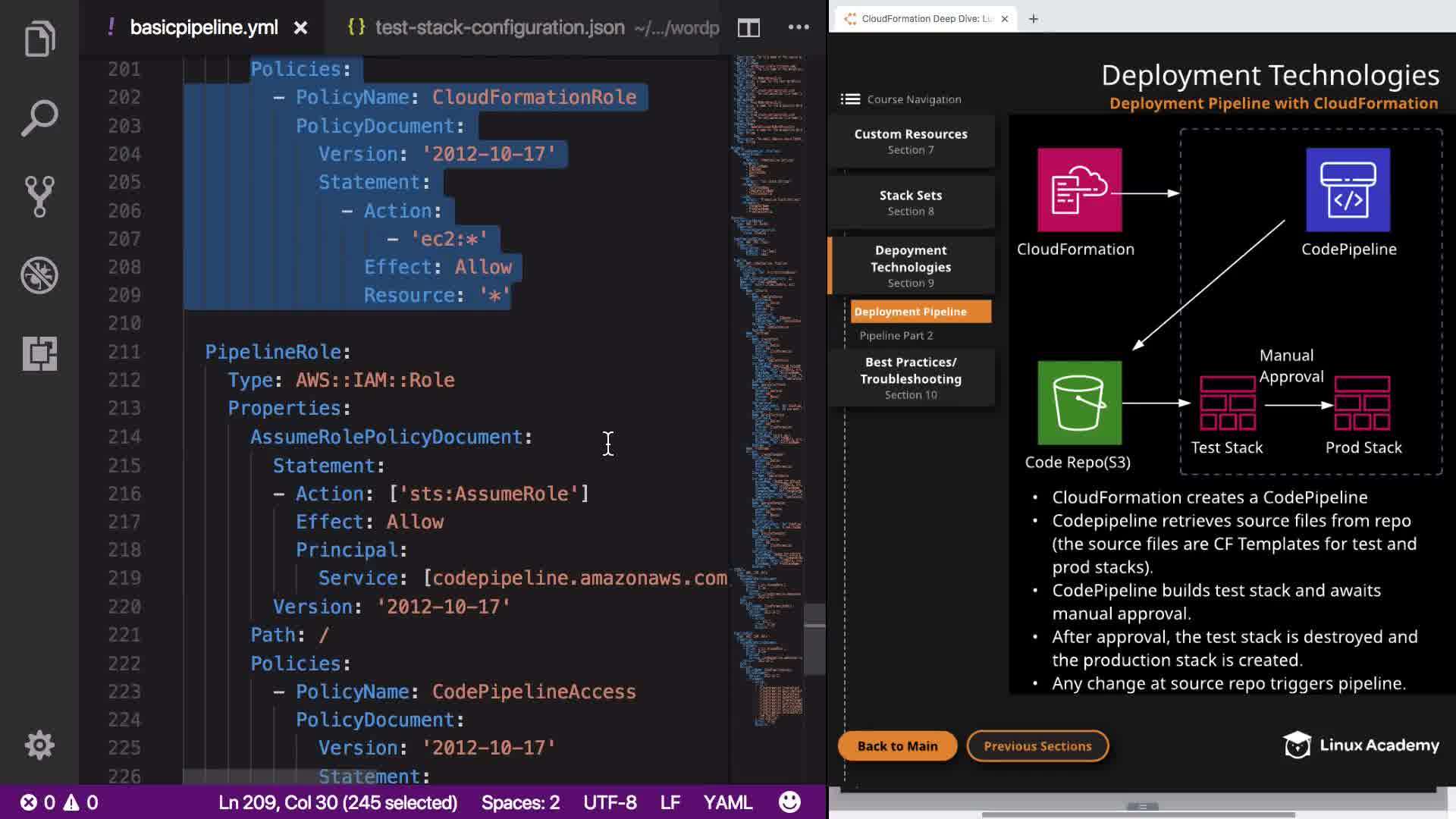
Task: Select the Pipeline Part 2 lesson
Action: [x=896, y=335]
